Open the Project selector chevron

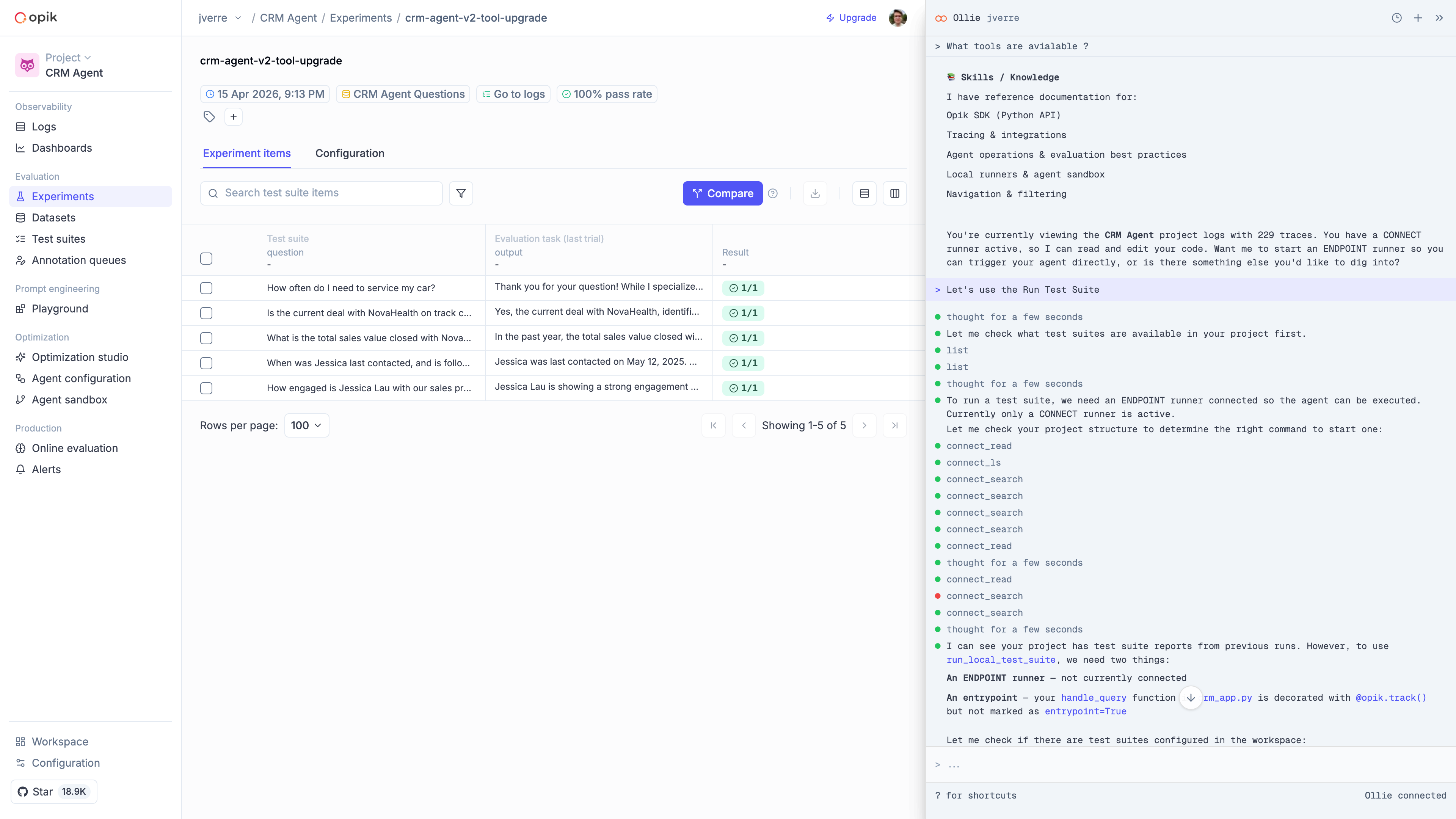click(x=87, y=58)
